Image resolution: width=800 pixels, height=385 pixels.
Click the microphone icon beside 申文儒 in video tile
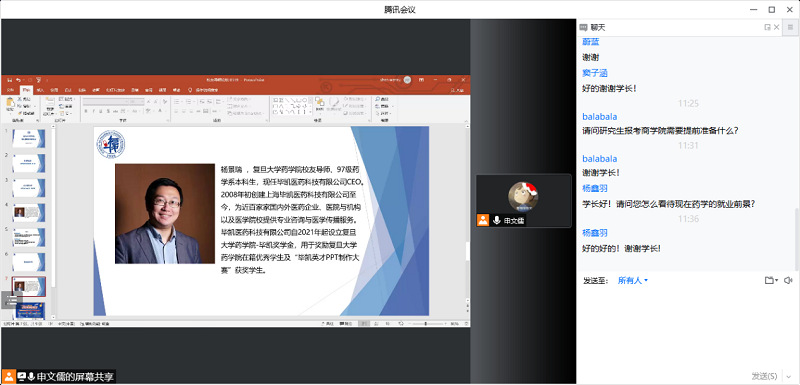coord(496,220)
